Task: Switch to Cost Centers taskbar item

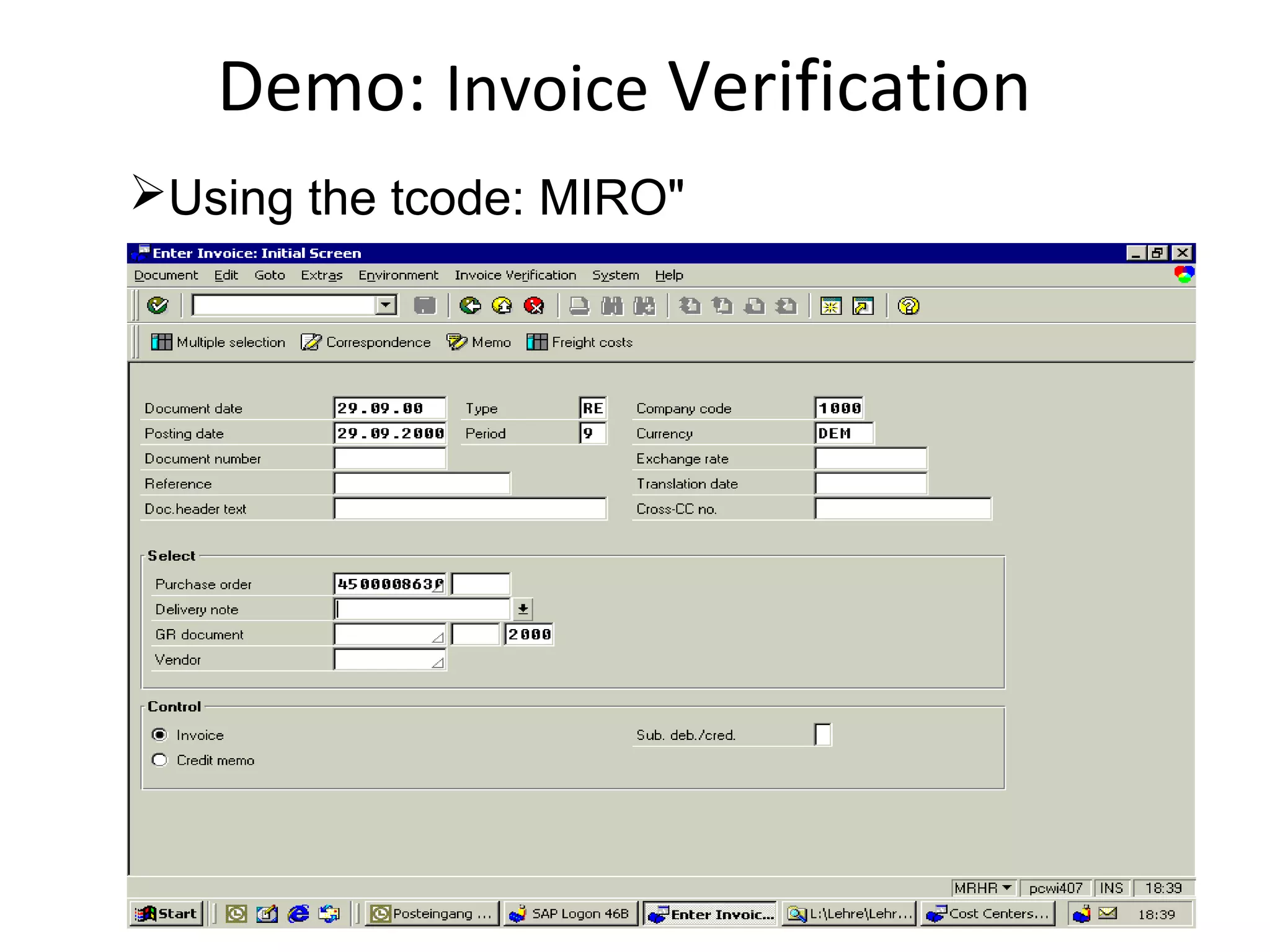Action: [988, 914]
